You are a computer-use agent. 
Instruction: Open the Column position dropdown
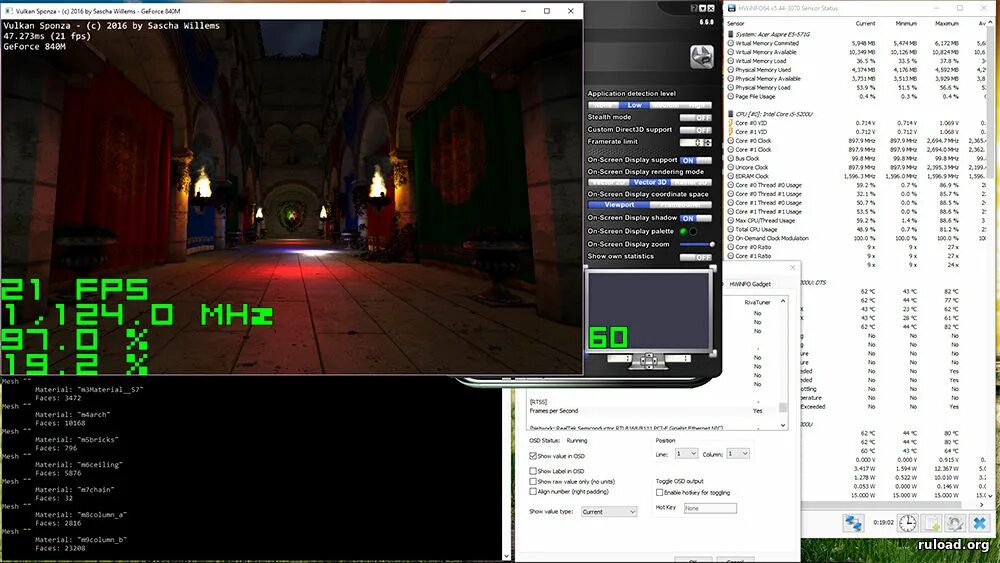click(x=738, y=453)
